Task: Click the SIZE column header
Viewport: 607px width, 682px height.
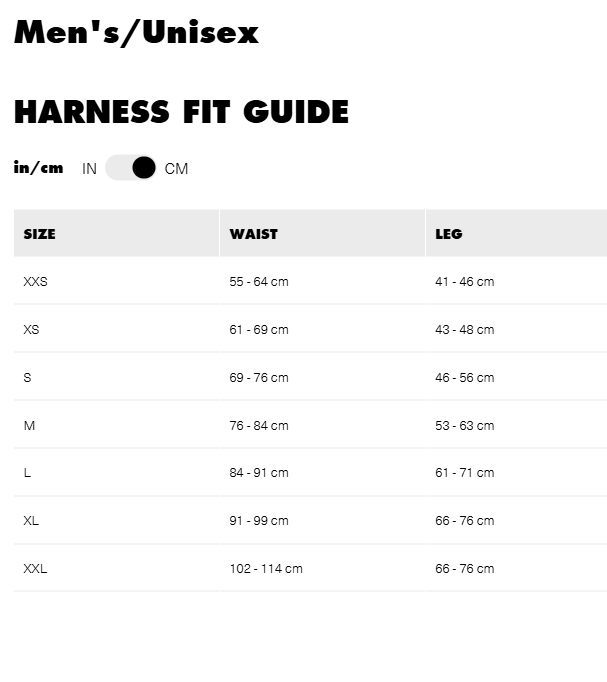Action: (x=40, y=234)
